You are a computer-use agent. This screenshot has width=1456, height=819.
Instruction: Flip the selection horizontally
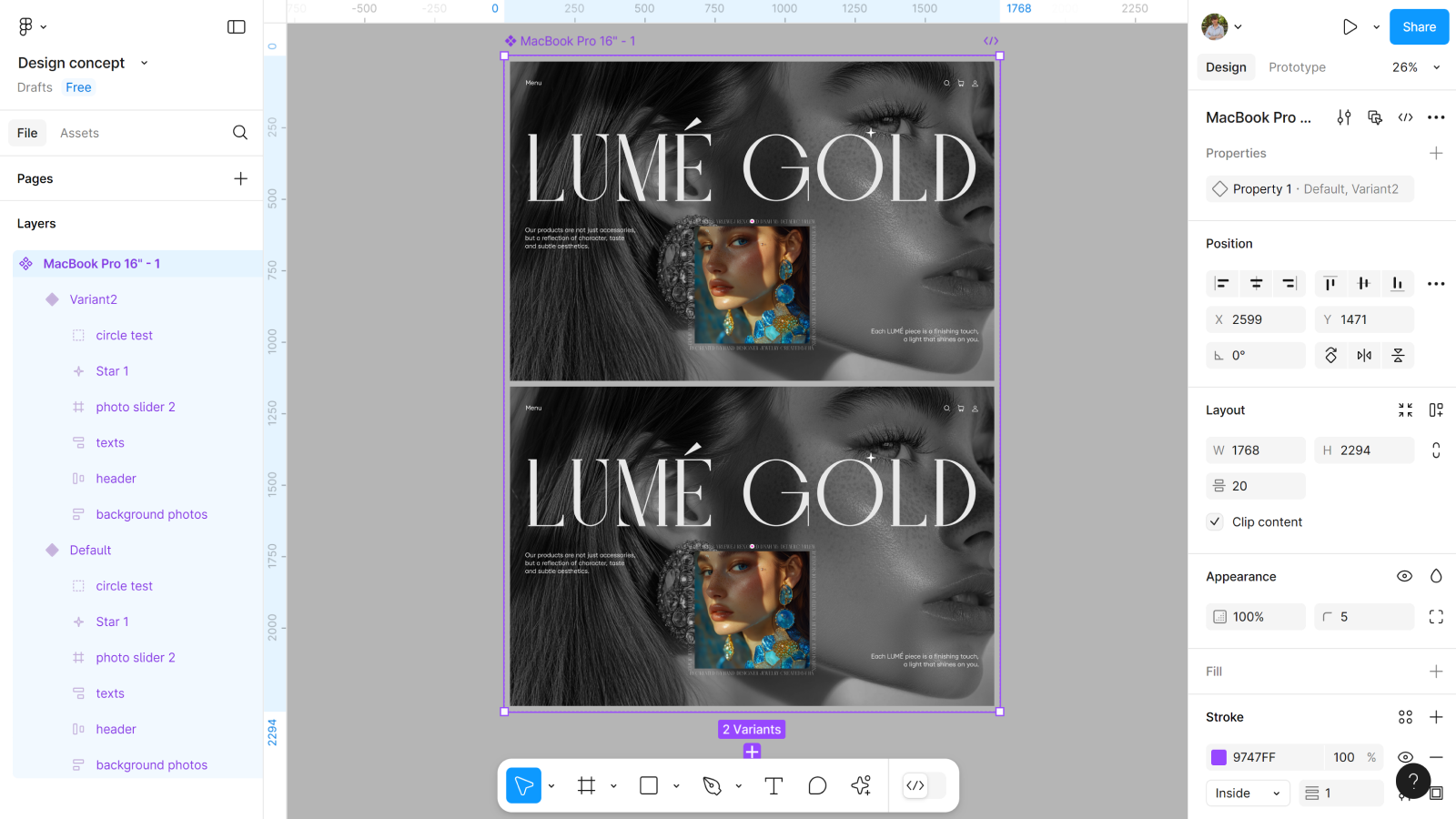[x=1364, y=356]
